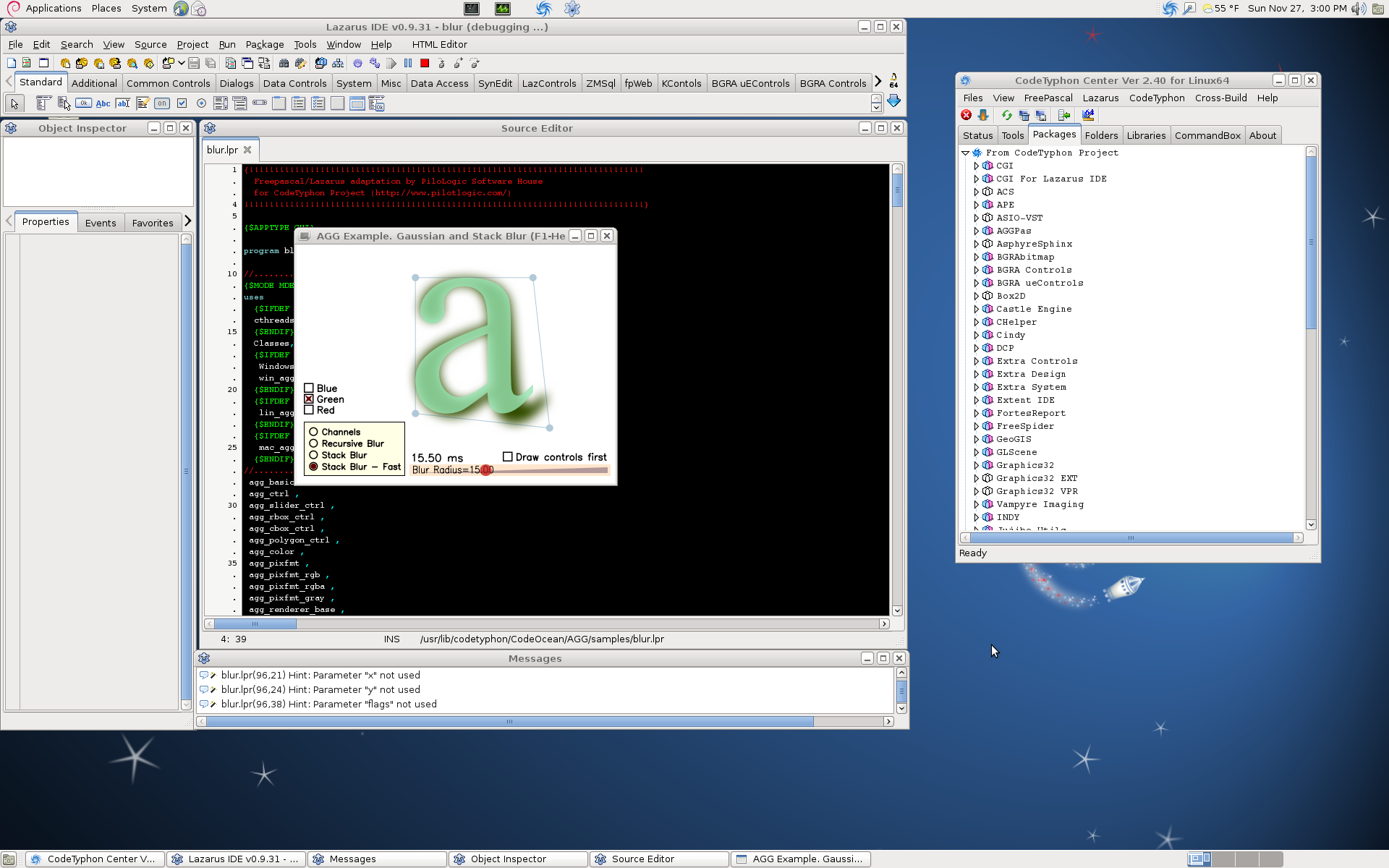Click the Blur Radius slider handle

coord(488,470)
